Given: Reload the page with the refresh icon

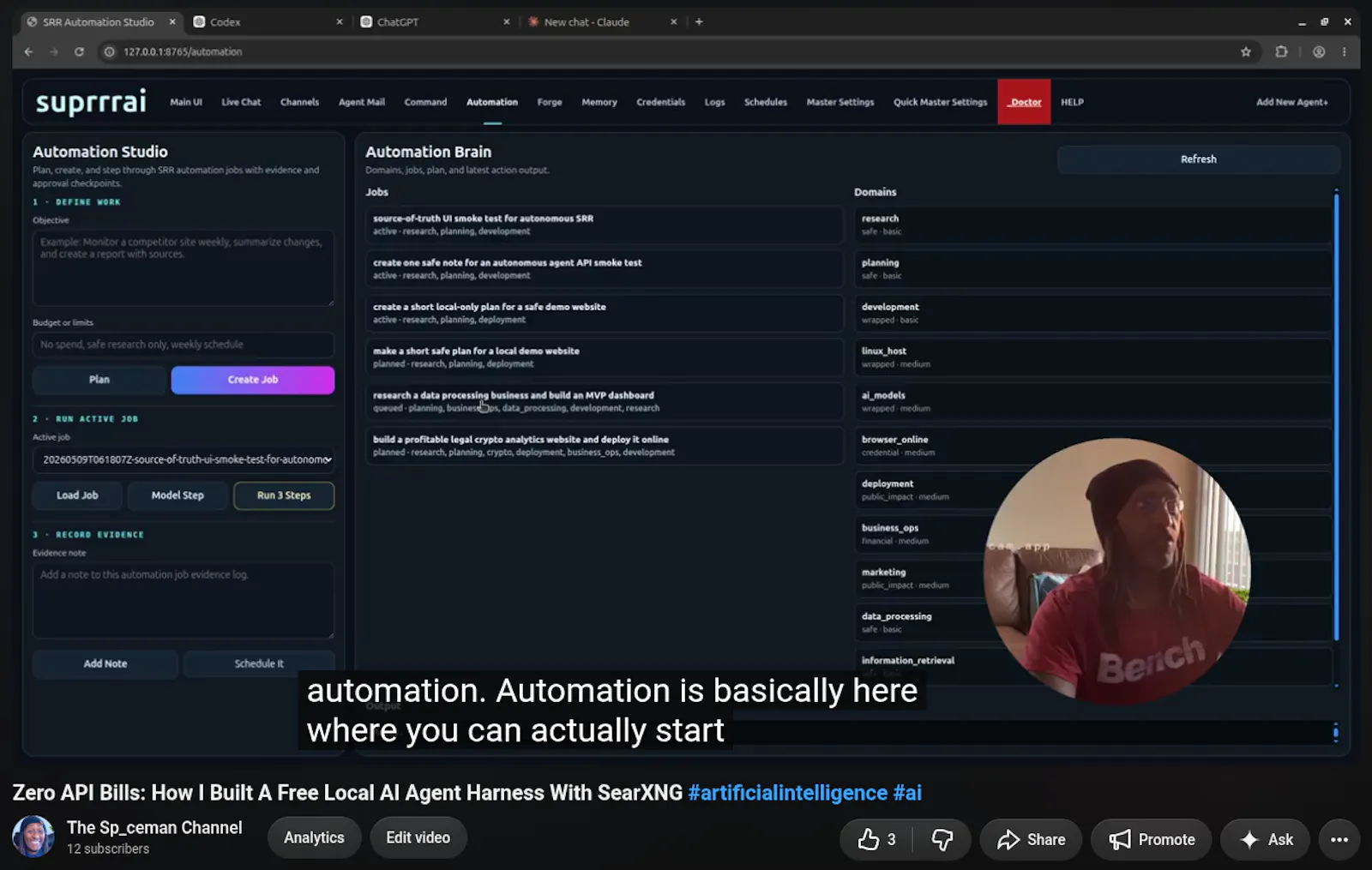Looking at the screenshot, I should [x=79, y=51].
